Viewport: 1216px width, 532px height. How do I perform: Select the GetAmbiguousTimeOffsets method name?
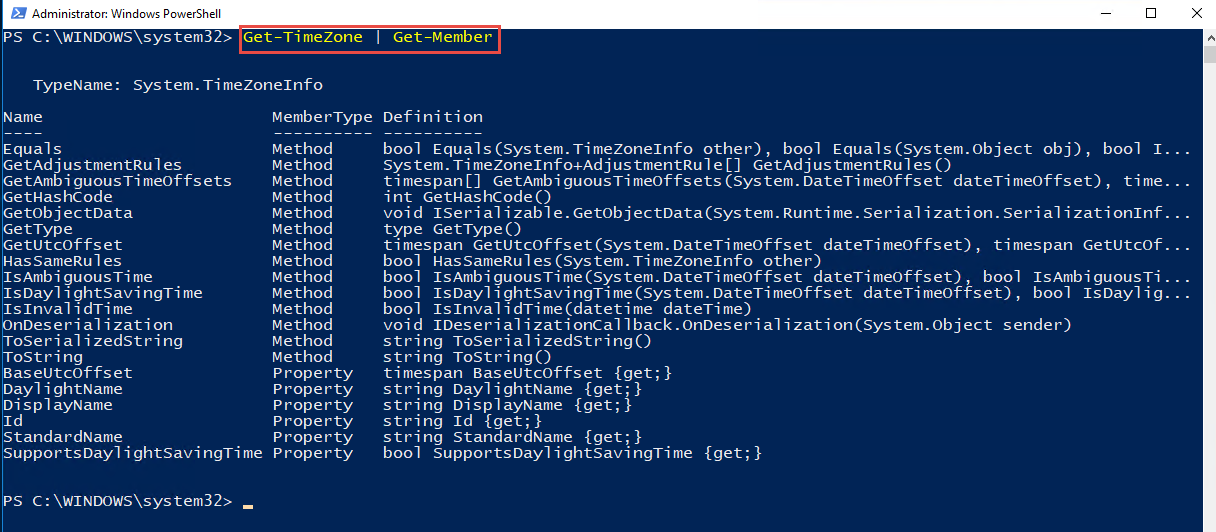pos(117,181)
